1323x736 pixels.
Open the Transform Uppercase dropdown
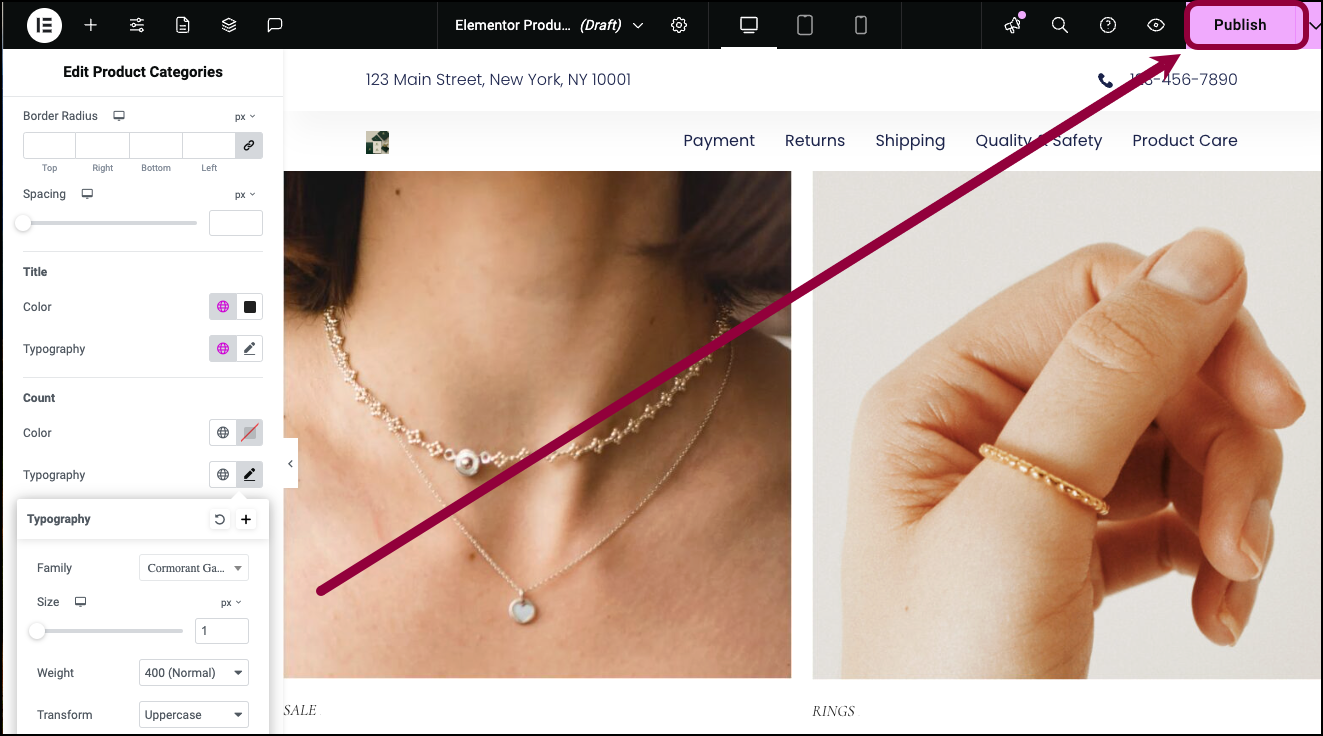coord(194,715)
